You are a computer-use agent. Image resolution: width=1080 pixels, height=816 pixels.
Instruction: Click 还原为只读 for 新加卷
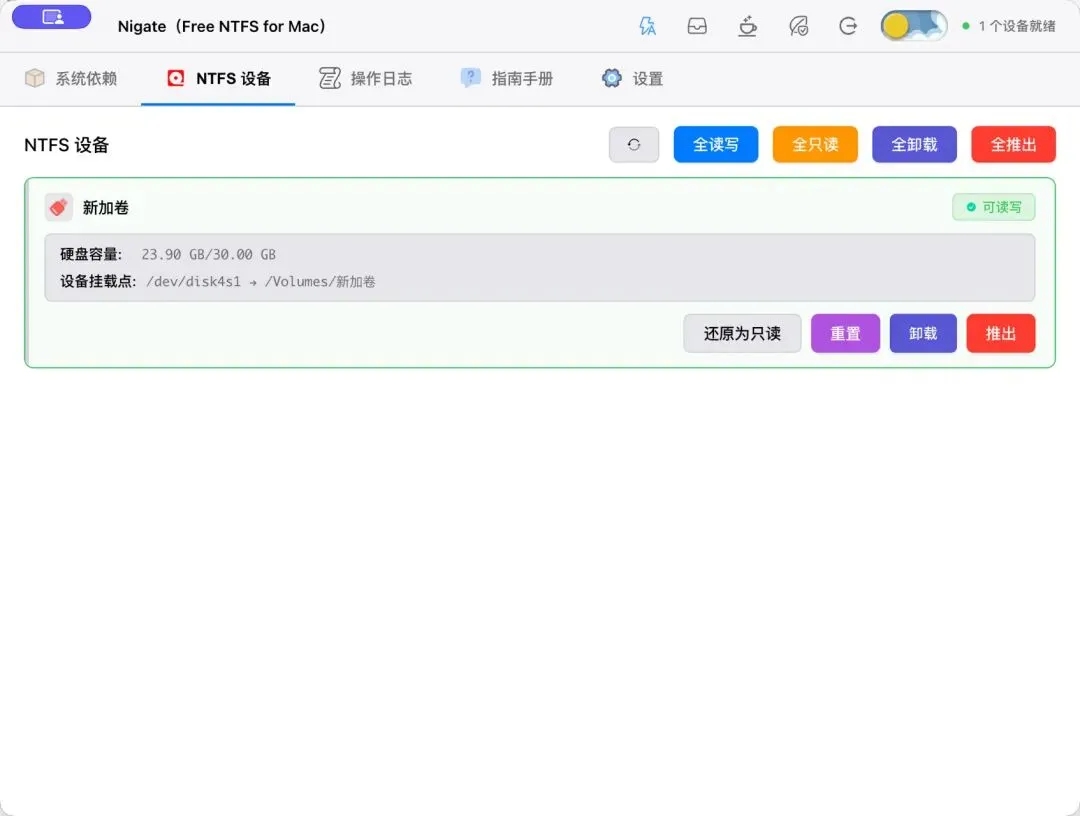pyautogui.click(x=742, y=333)
